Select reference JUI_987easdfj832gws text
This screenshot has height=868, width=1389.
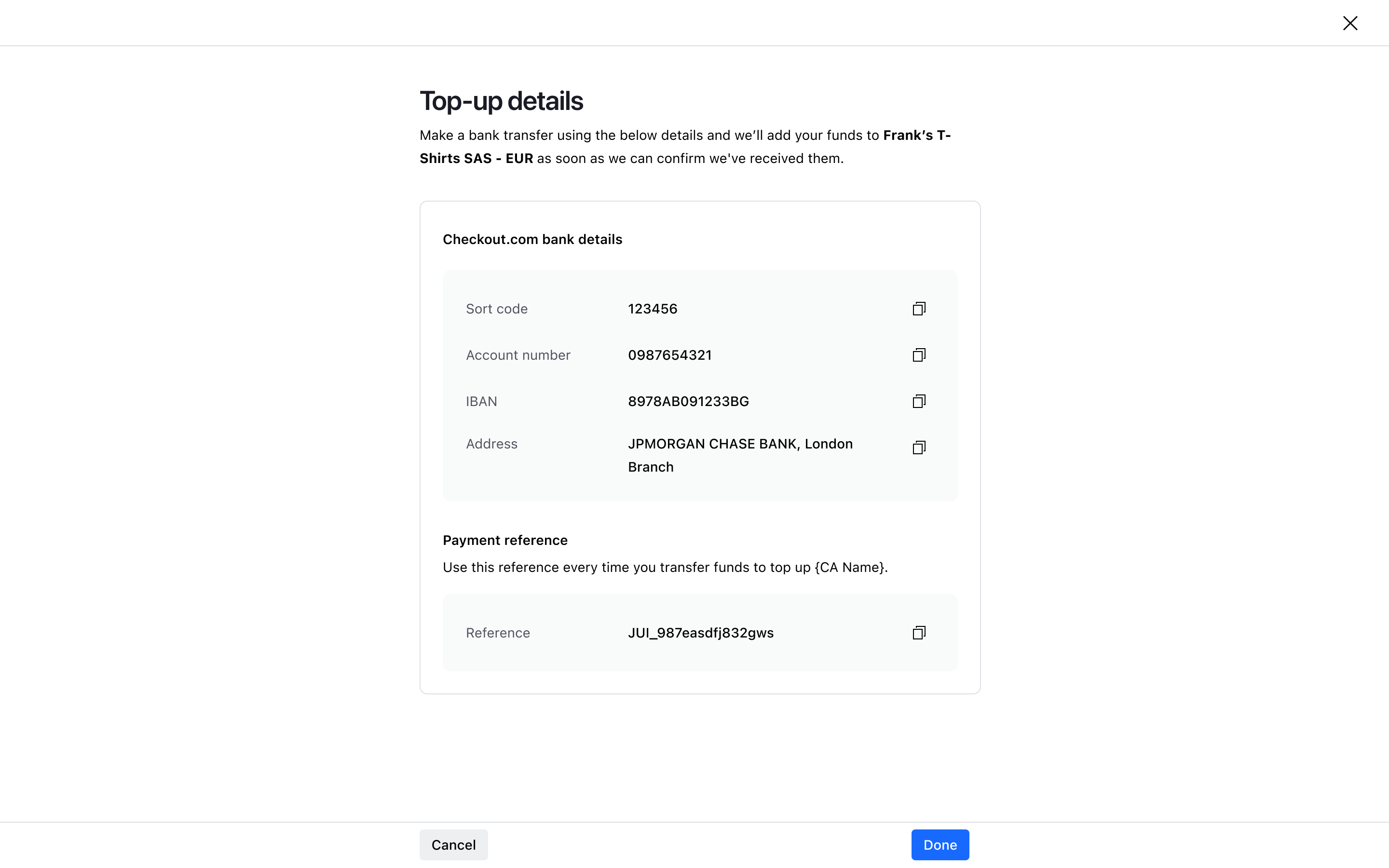(x=701, y=633)
